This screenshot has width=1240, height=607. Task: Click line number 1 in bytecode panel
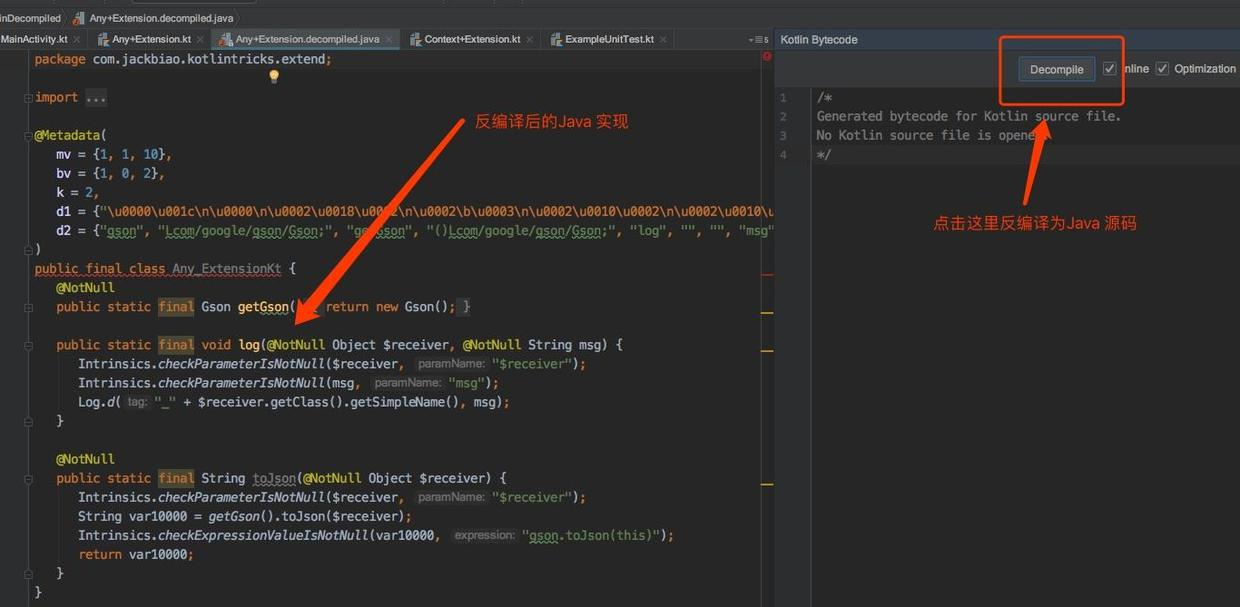783,98
